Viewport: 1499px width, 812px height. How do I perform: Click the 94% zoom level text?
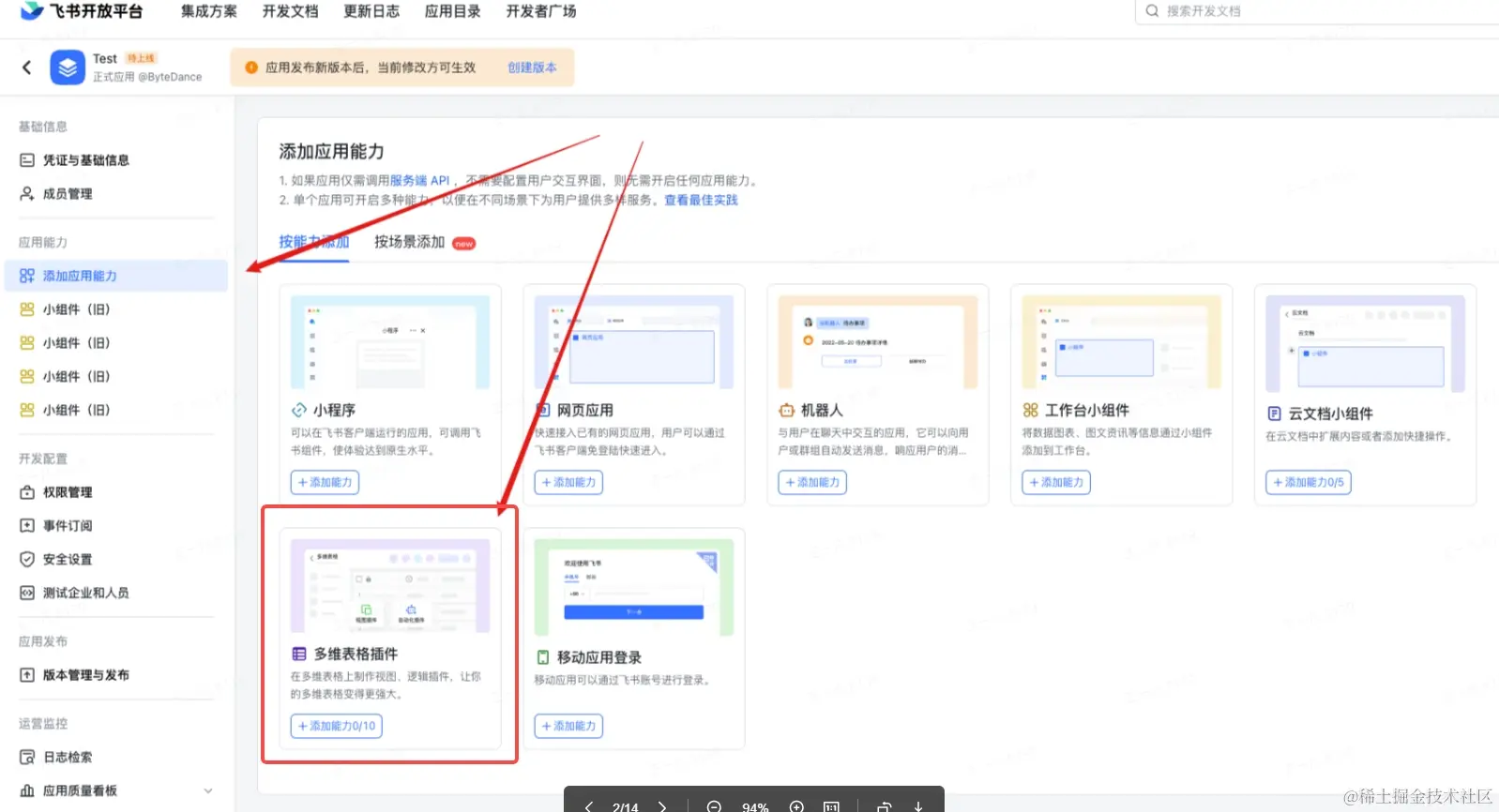coord(755,806)
